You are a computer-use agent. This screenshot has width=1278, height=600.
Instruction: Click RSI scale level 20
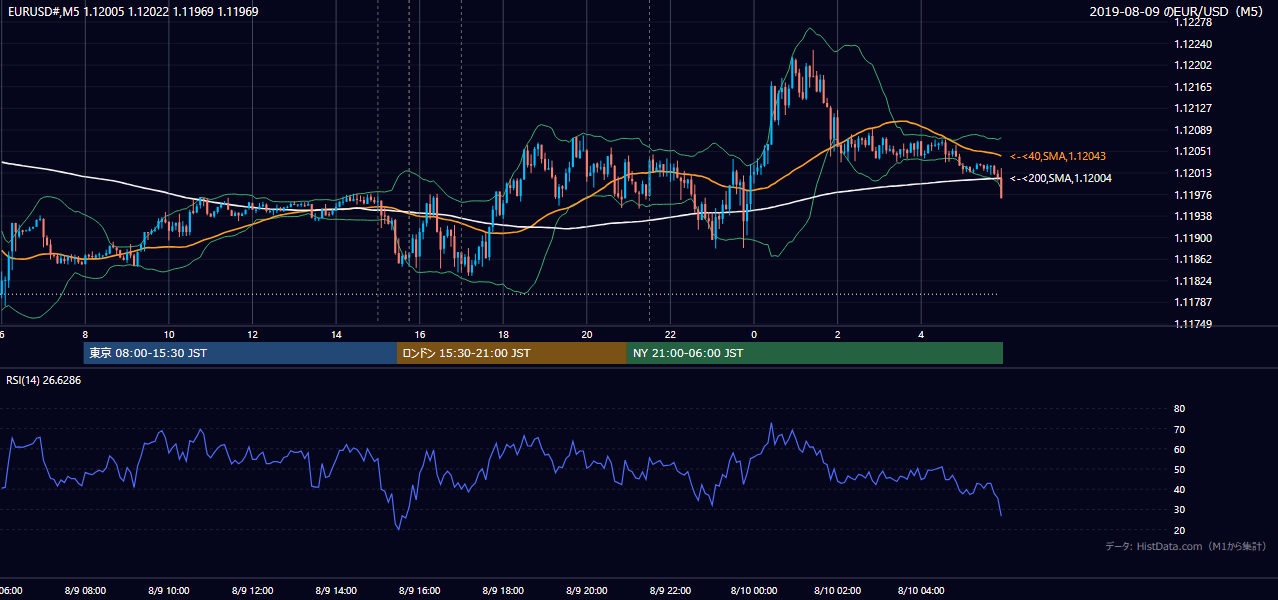[x=1179, y=531]
